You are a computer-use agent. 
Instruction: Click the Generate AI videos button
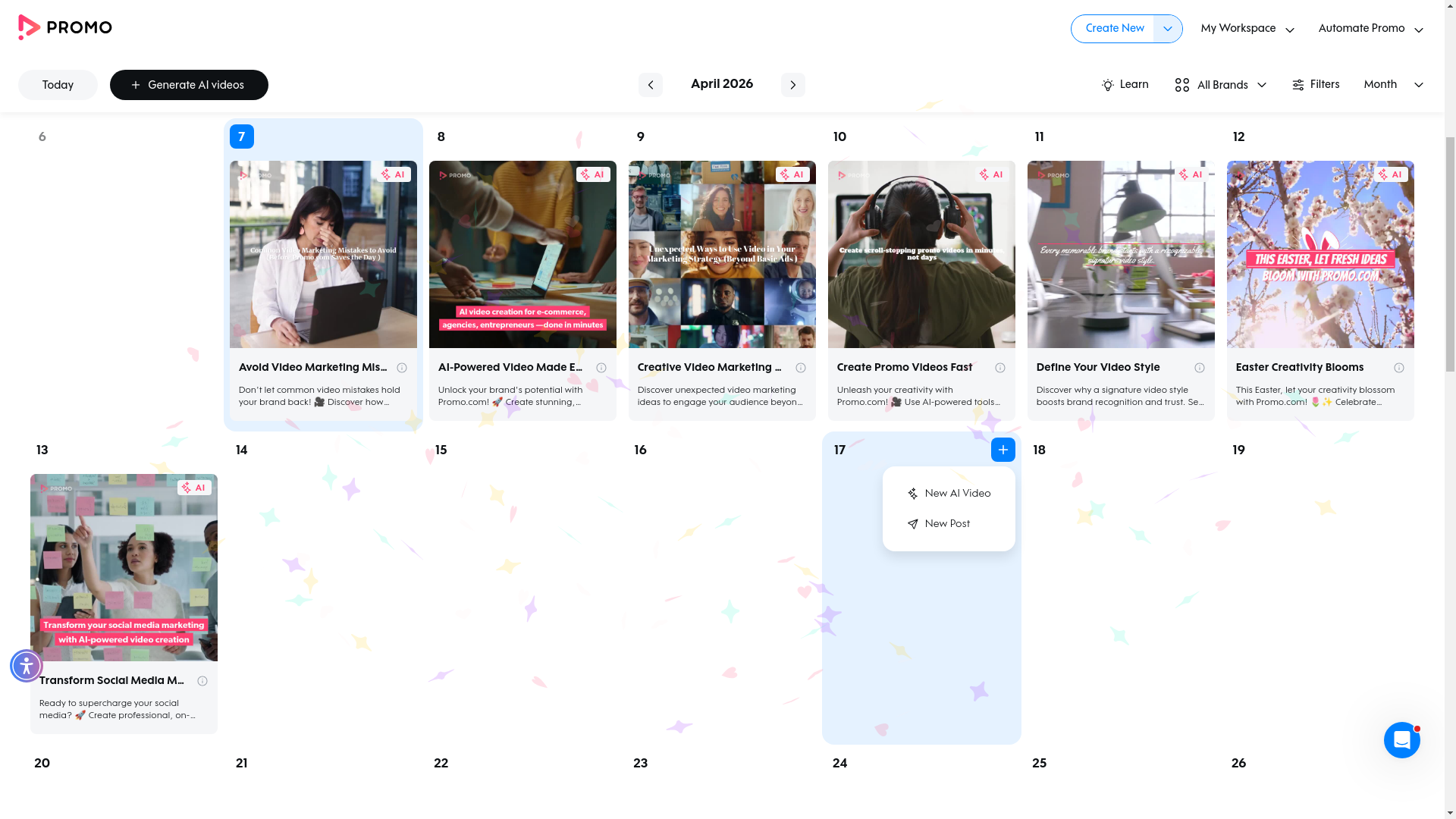pyautogui.click(x=189, y=84)
